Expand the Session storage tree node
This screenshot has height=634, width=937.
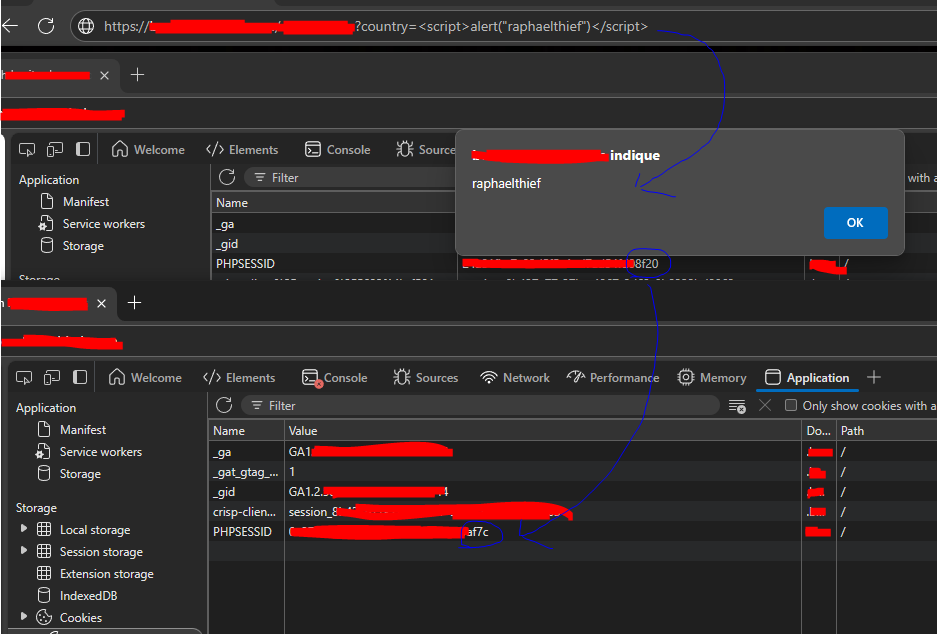click(24, 551)
